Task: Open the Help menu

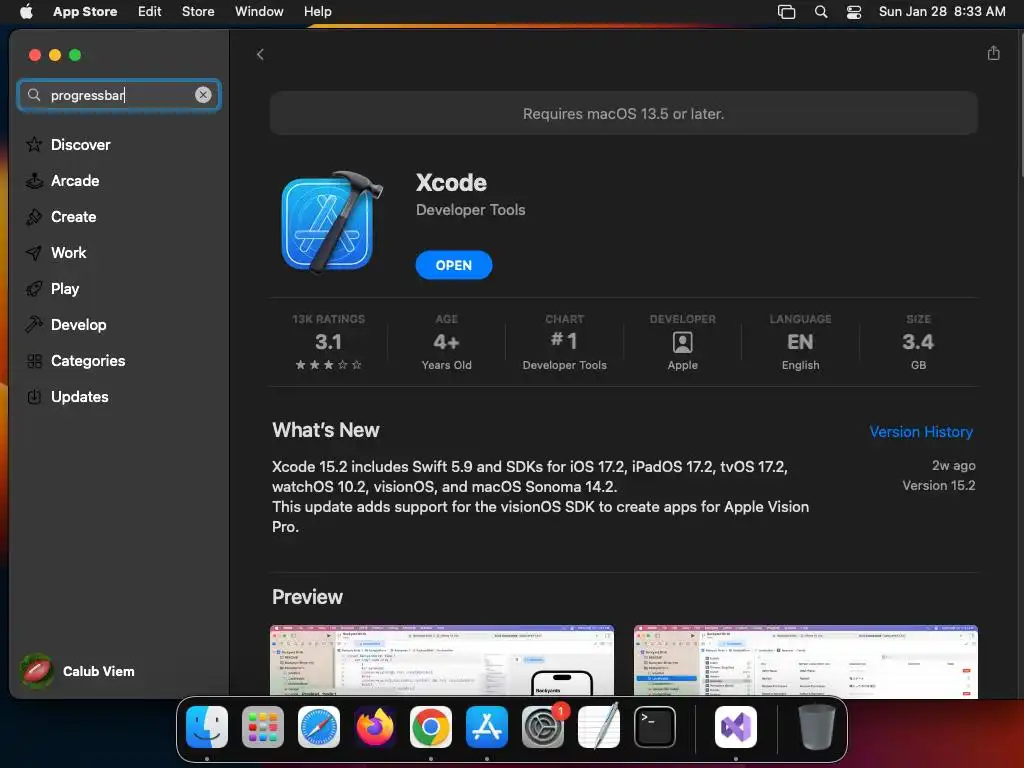Action: click(317, 11)
